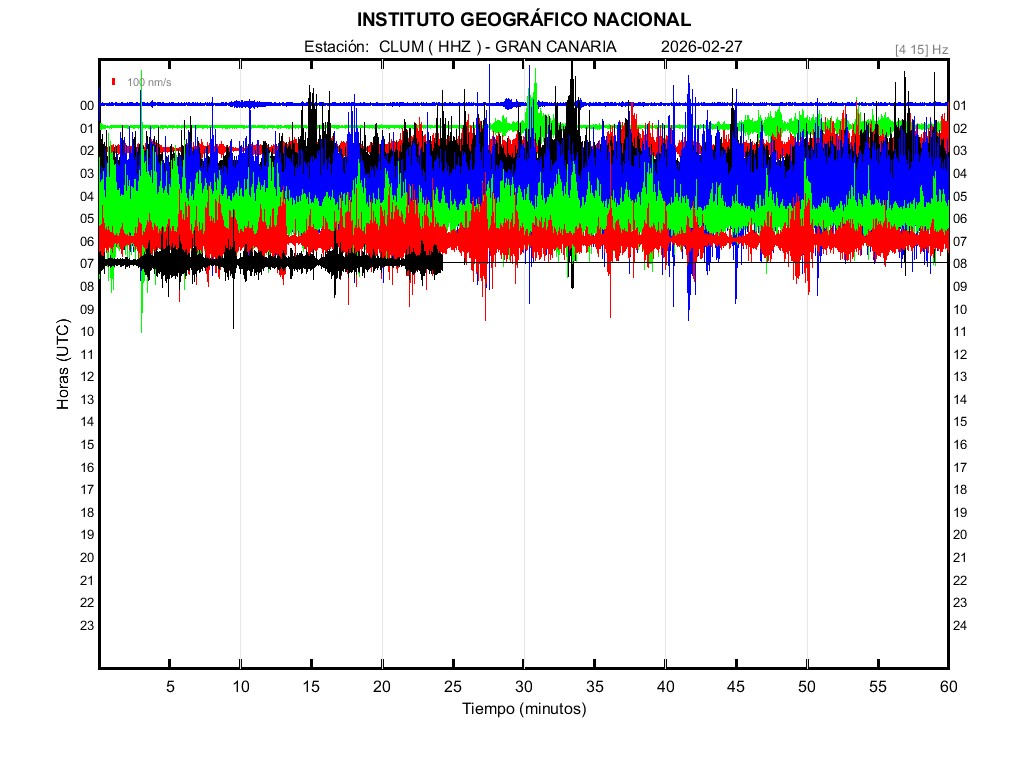The height and width of the screenshot is (768, 1024).
Task: Select the Horas (UTC) axis label
Action: click(x=63, y=365)
